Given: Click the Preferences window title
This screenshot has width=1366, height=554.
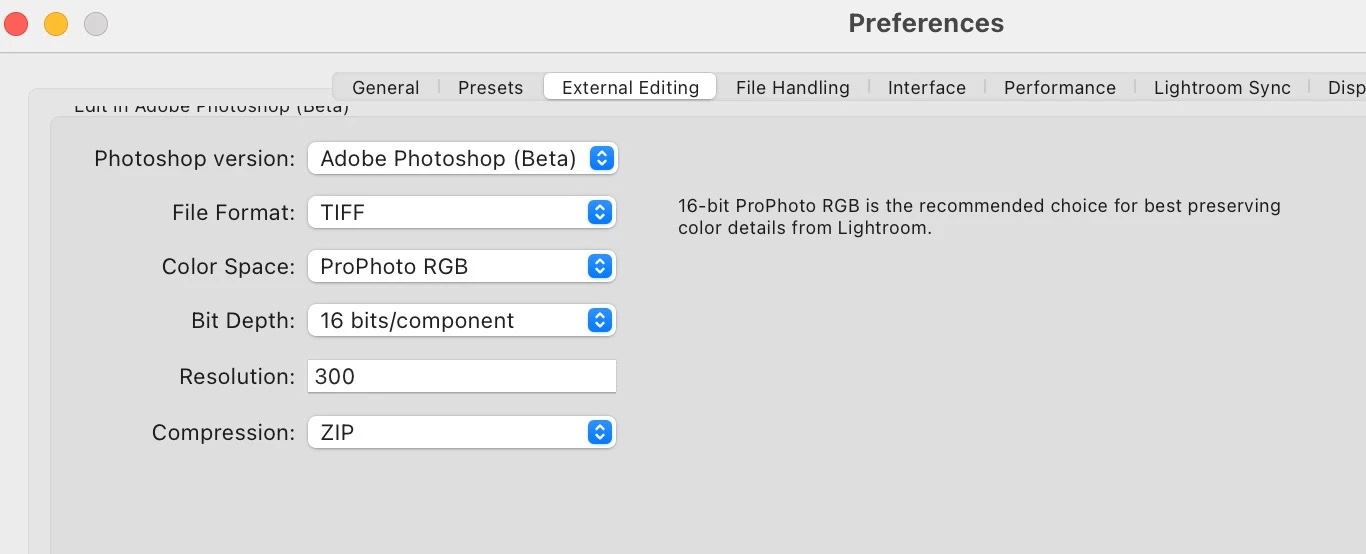Looking at the screenshot, I should (x=926, y=23).
